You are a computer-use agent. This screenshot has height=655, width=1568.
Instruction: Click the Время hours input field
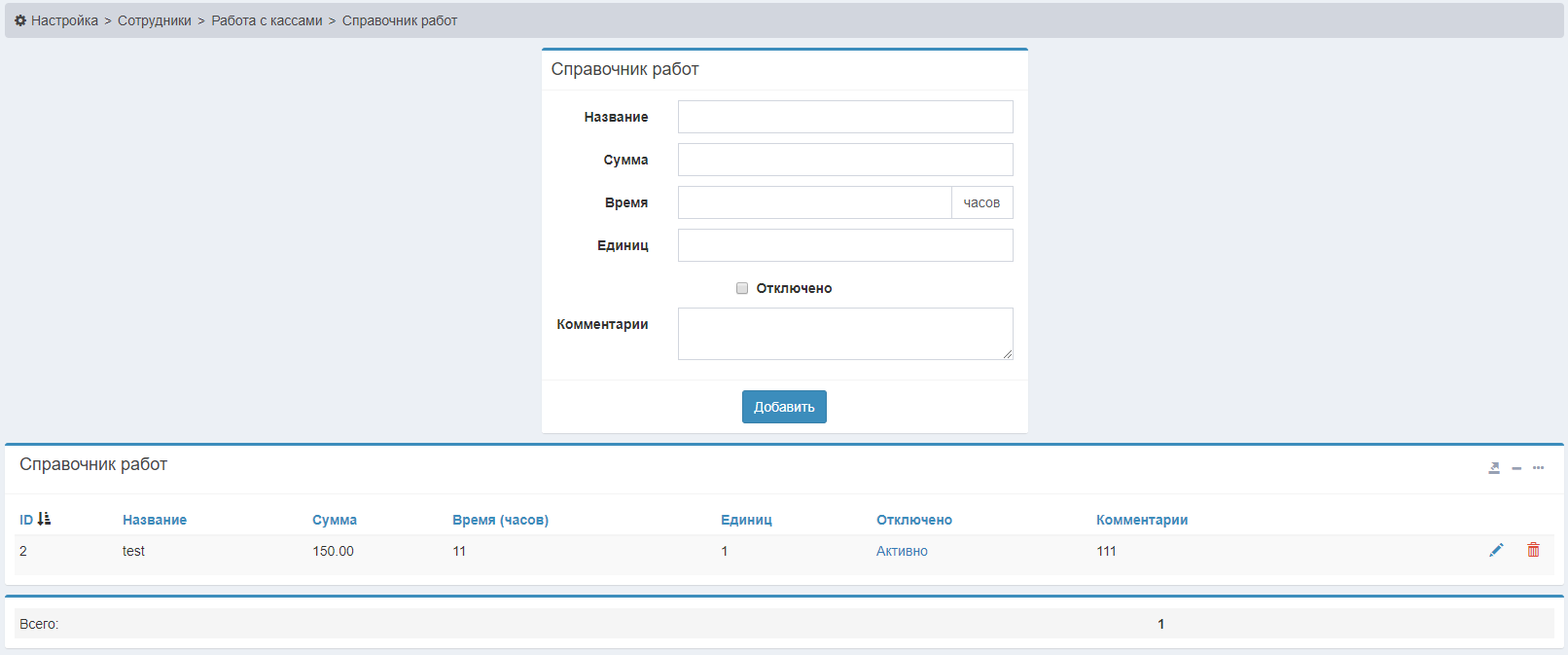tap(814, 202)
